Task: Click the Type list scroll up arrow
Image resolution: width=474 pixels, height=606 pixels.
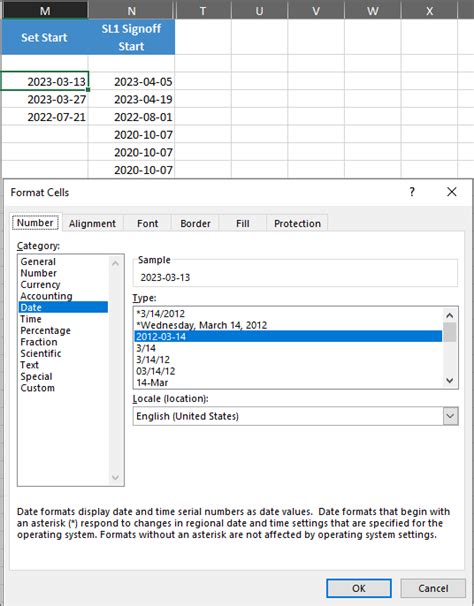Action: coord(450,315)
